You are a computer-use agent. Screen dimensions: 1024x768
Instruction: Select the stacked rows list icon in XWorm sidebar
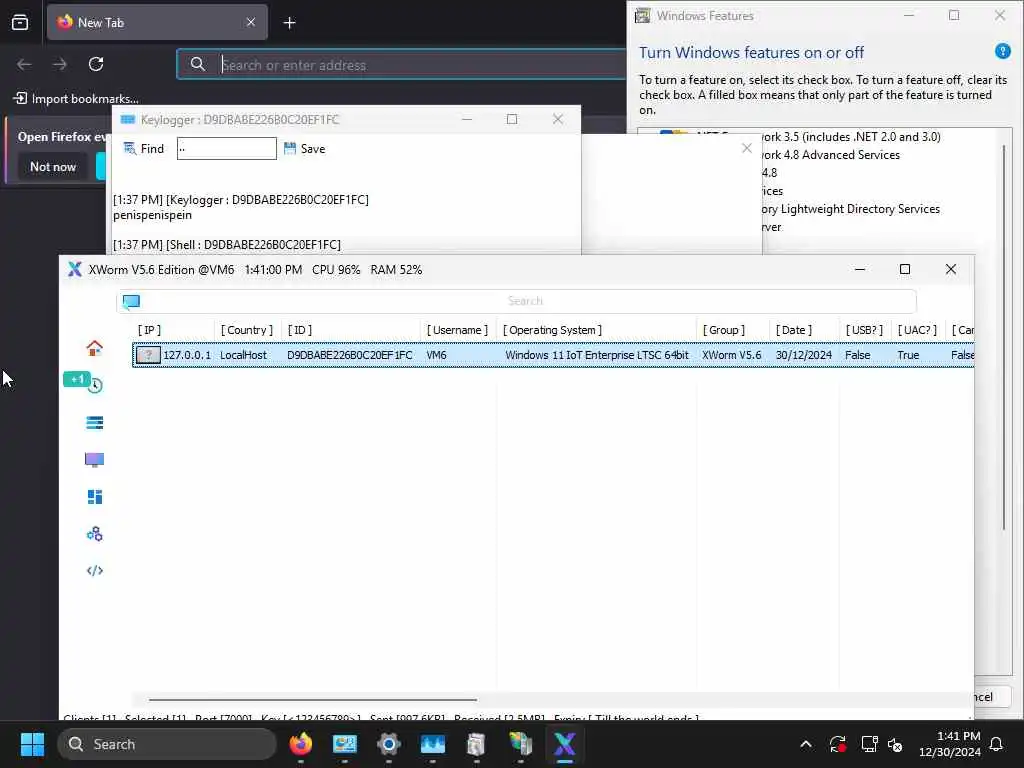coord(95,423)
